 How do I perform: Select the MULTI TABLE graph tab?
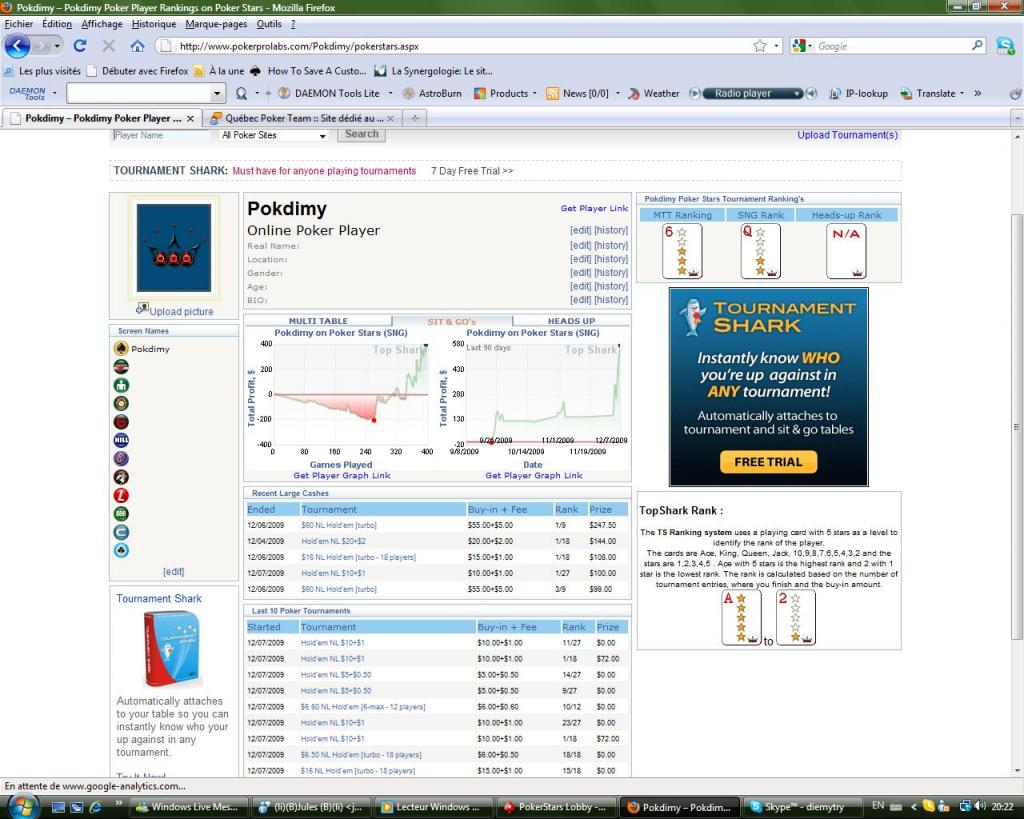318,321
